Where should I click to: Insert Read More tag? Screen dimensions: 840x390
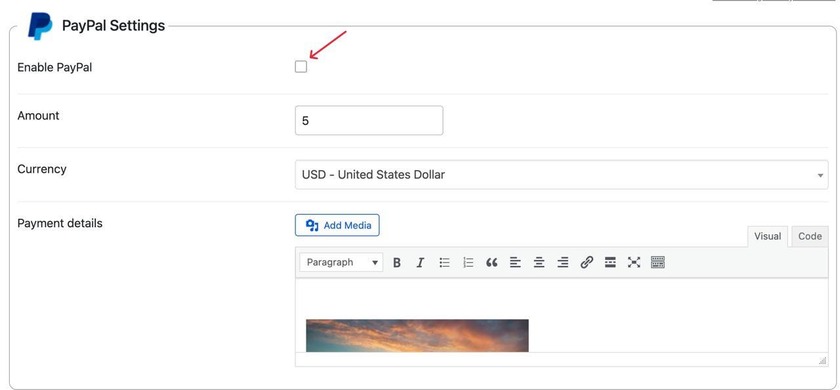[x=610, y=262]
